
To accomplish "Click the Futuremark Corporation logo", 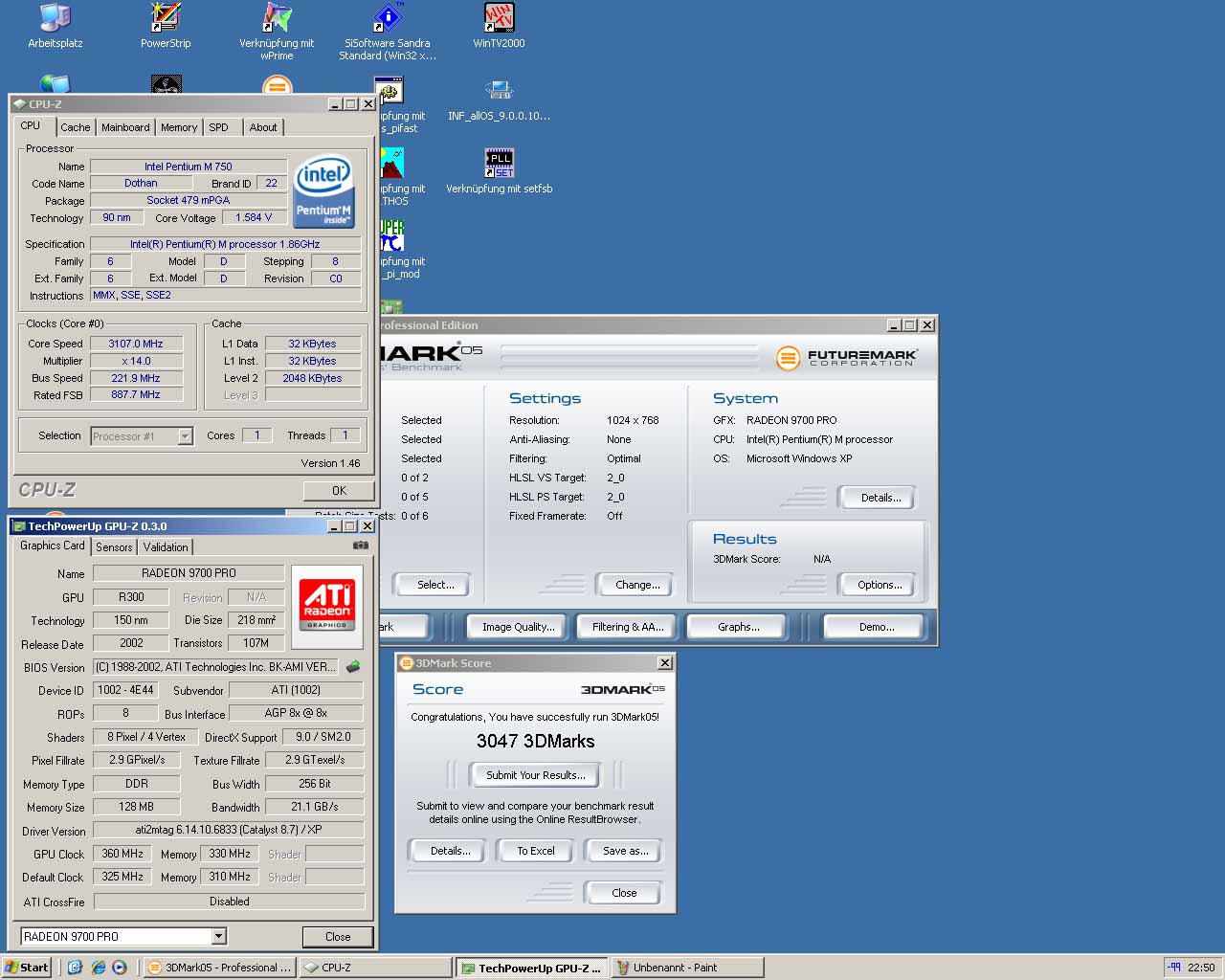I will tap(847, 358).
